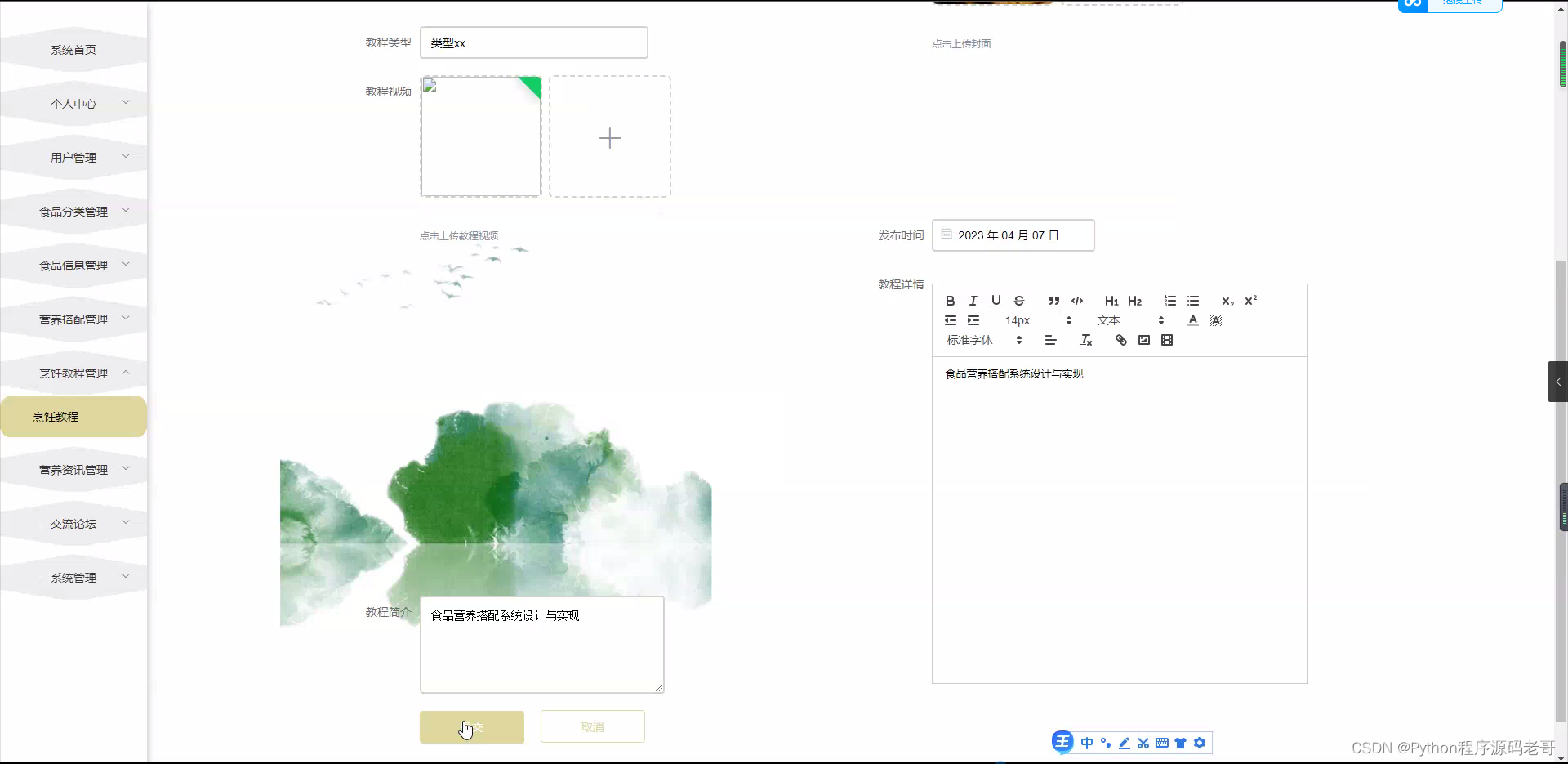Screen dimensions: 1568x764
Task: Toggle Chinese/English input on the IME bar
Action: click(1086, 743)
